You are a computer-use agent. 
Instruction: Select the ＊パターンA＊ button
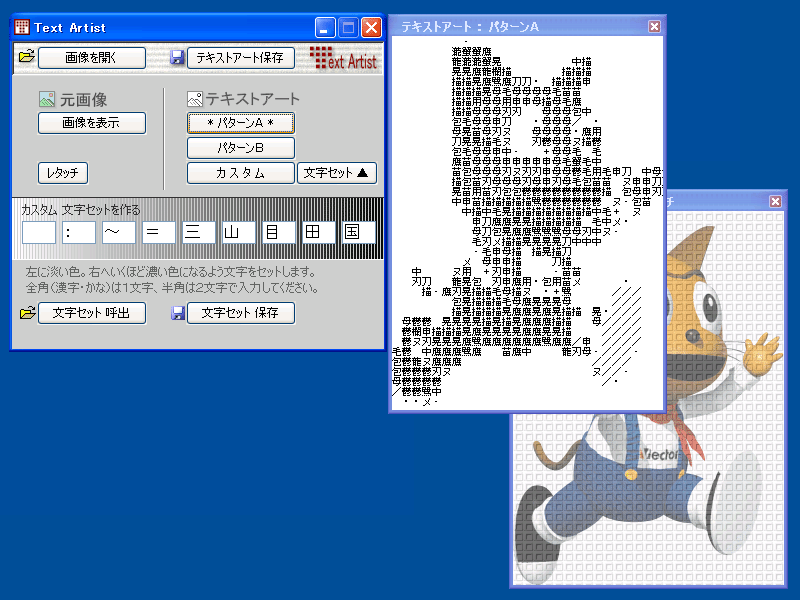(x=241, y=123)
